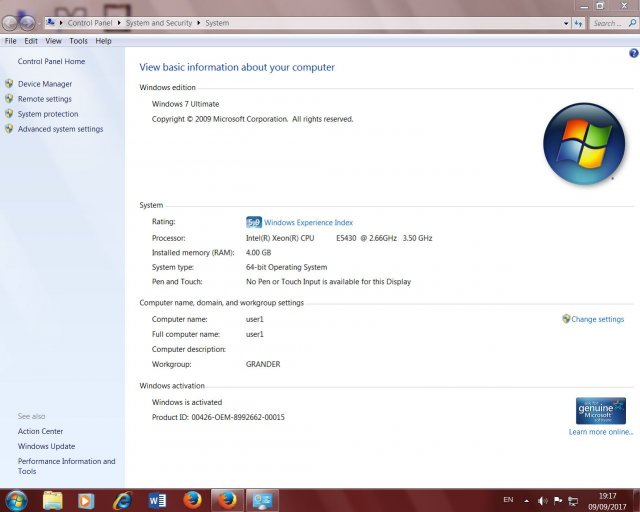Expand breadcrumb arrow after System and Security
This screenshot has width=640, height=512.
198,22
